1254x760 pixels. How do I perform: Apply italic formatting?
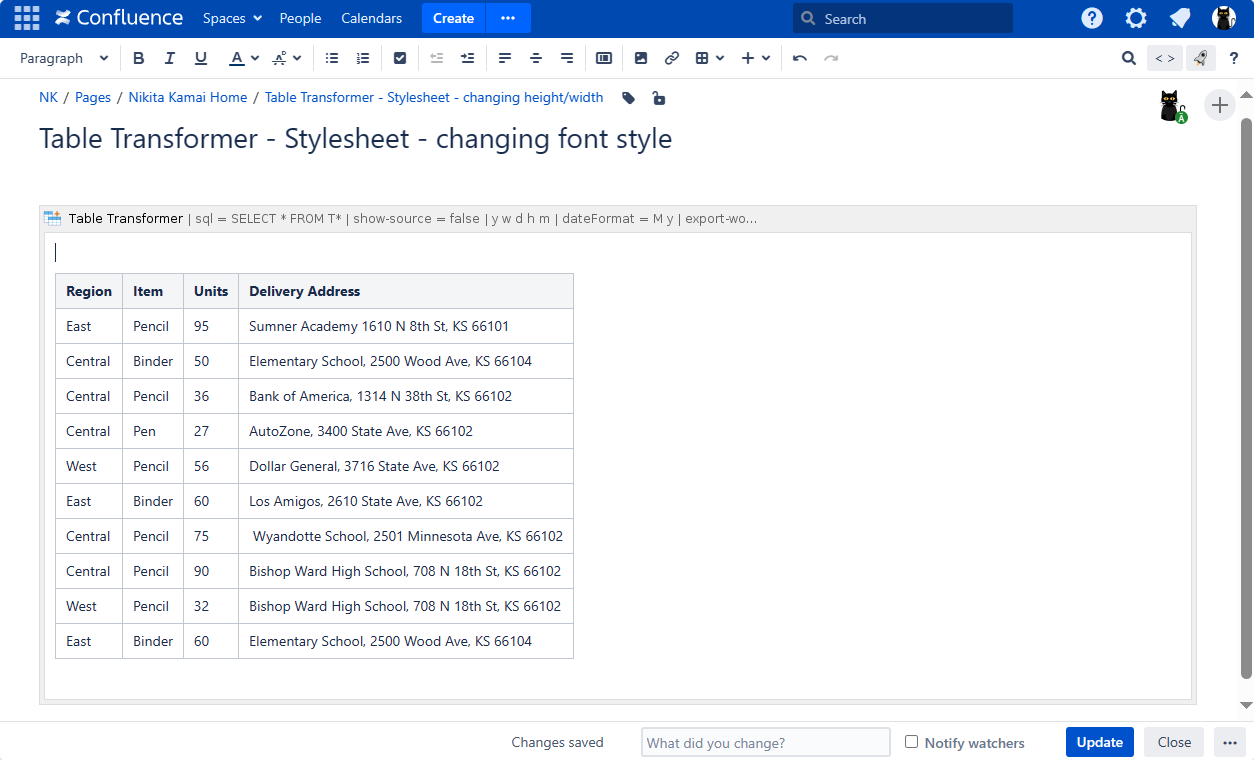[170, 58]
